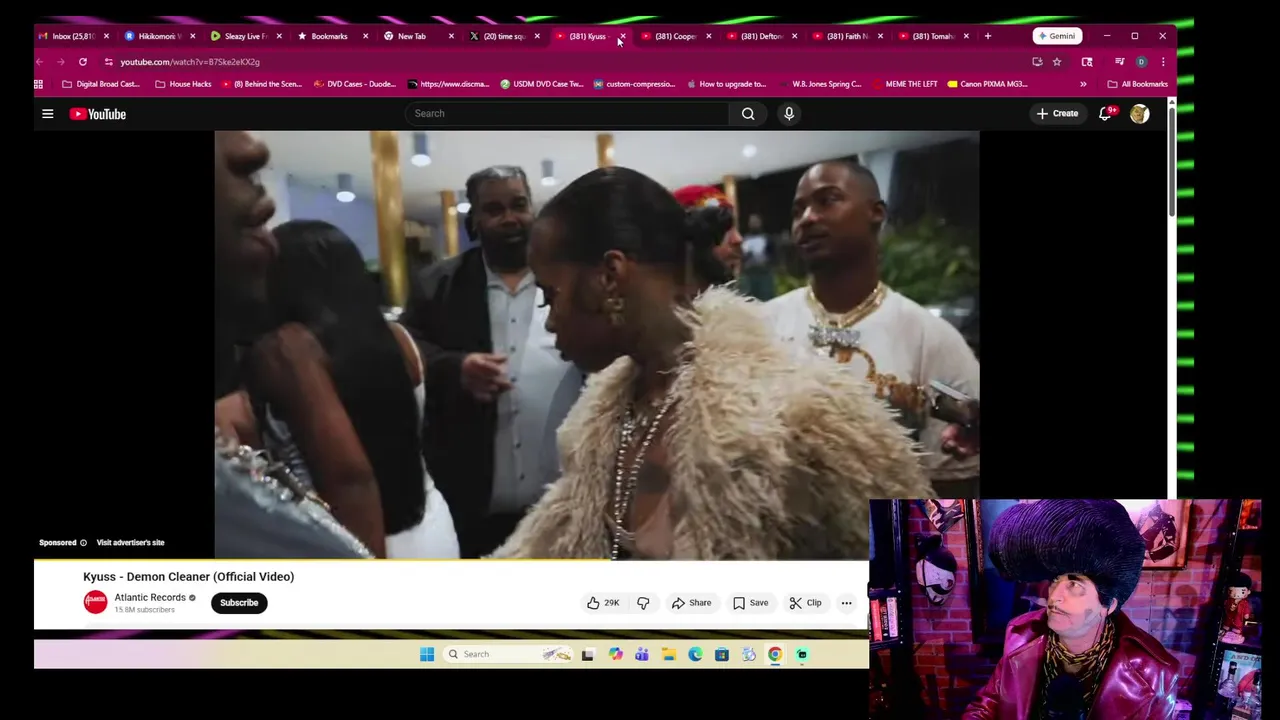Dislike the video with thumbs down
1280x720 pixels.
point(643,603)
